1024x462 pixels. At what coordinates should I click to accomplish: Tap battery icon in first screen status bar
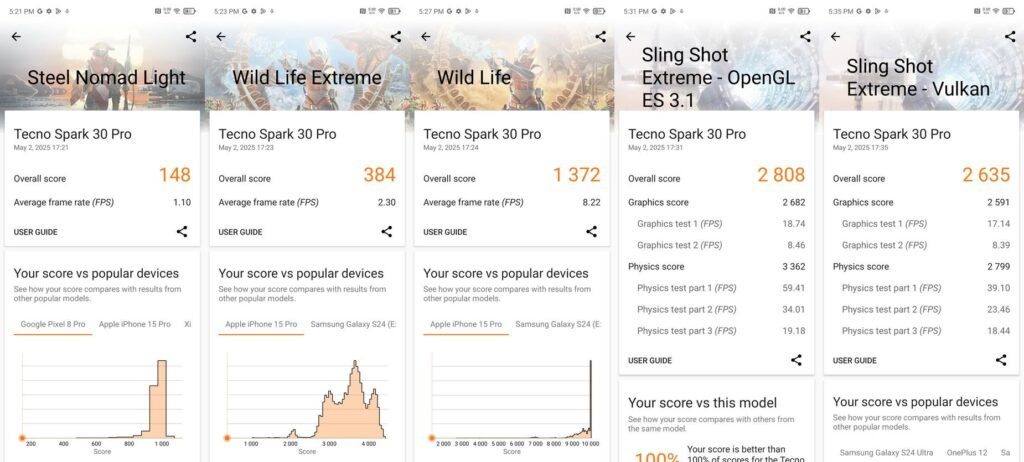click(x=189, y=11)
